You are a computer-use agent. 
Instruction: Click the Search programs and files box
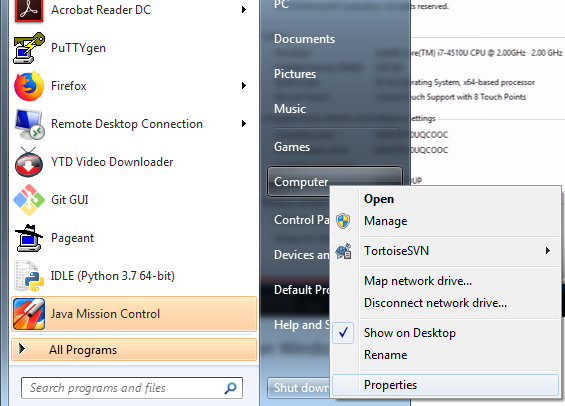(x=132, y=388)
